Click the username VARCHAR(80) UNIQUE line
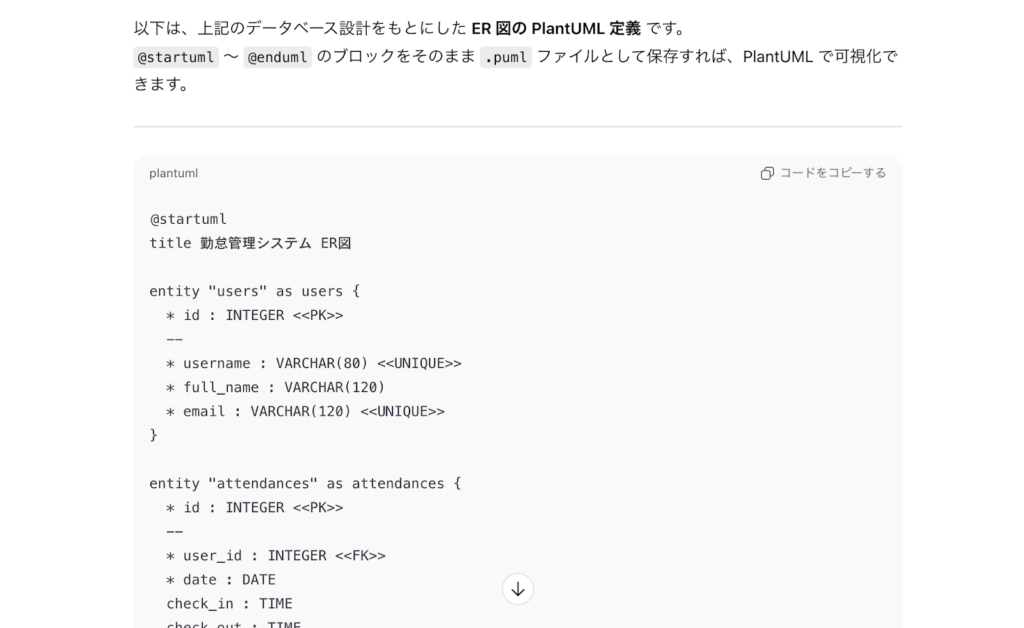1024x628 pixels. coord(313,363)
